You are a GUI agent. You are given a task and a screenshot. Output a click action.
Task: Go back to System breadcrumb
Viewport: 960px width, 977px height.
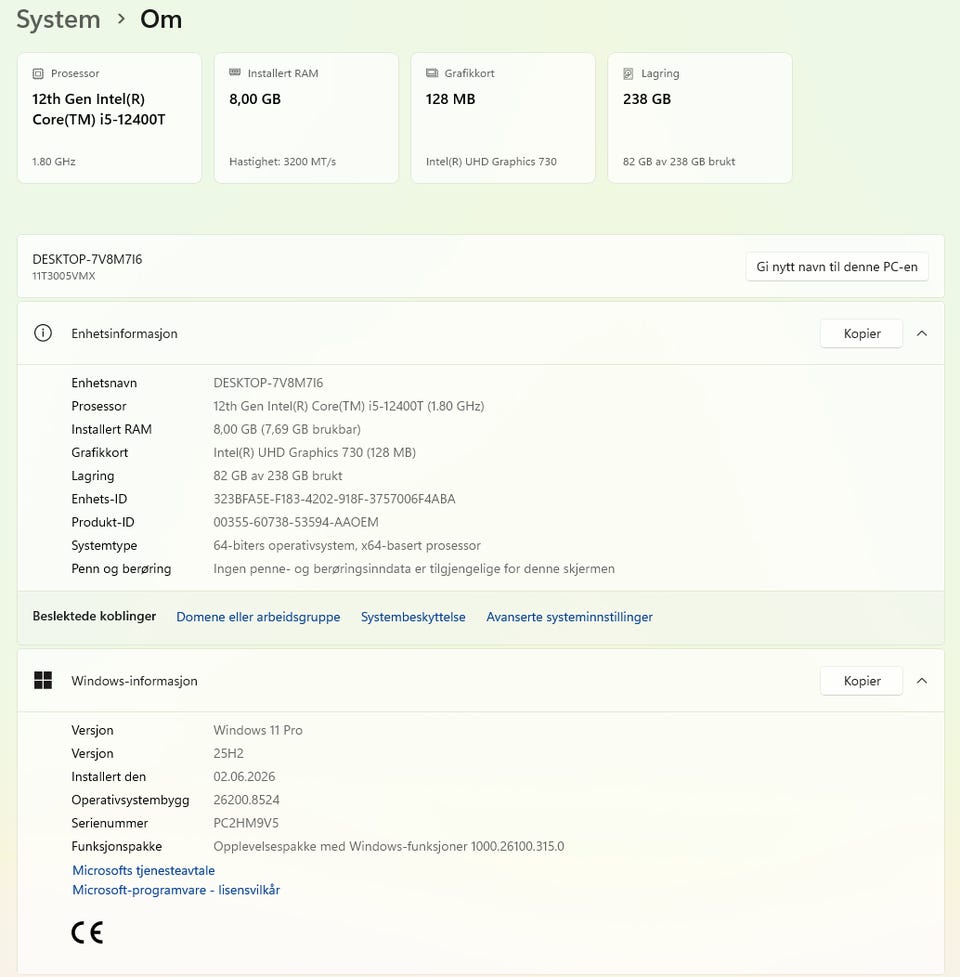(x=58, y=19)
